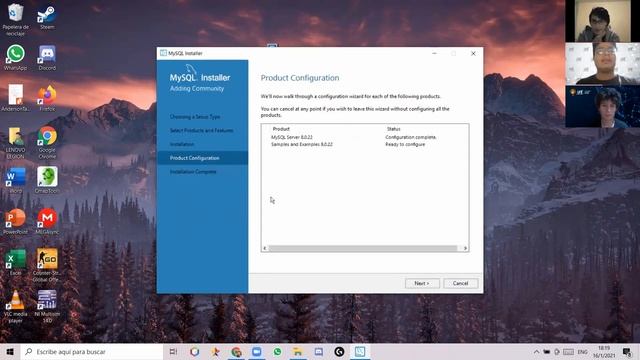This screenshot has height=360, width=640.
Task: Open WhatsApp from the taskbar
Action: 278,351
